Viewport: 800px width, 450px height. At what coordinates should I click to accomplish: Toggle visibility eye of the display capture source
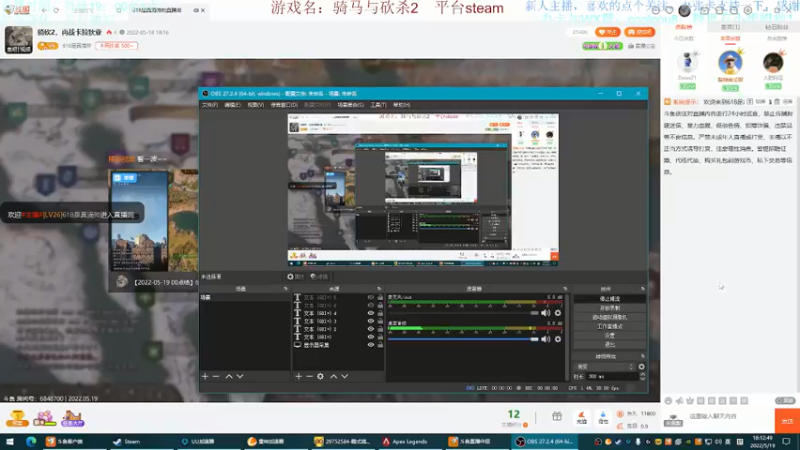tap(371, 345)
